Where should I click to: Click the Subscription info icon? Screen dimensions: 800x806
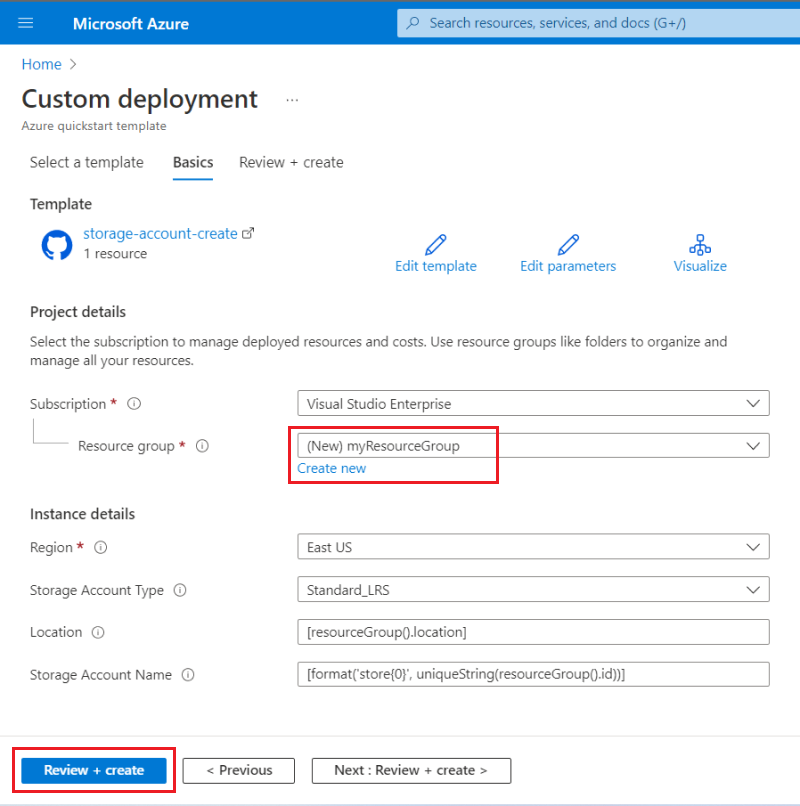click(134, 404)
